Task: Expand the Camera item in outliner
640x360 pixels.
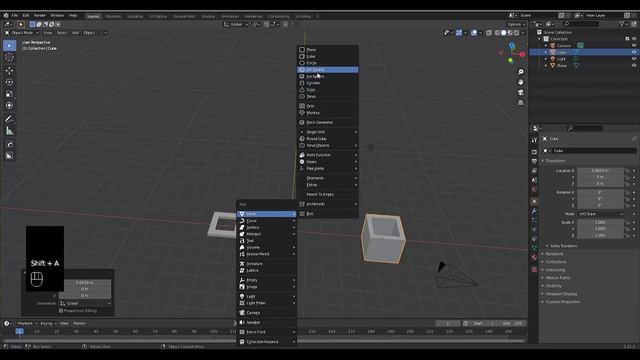Action: (x=546, y=45)
